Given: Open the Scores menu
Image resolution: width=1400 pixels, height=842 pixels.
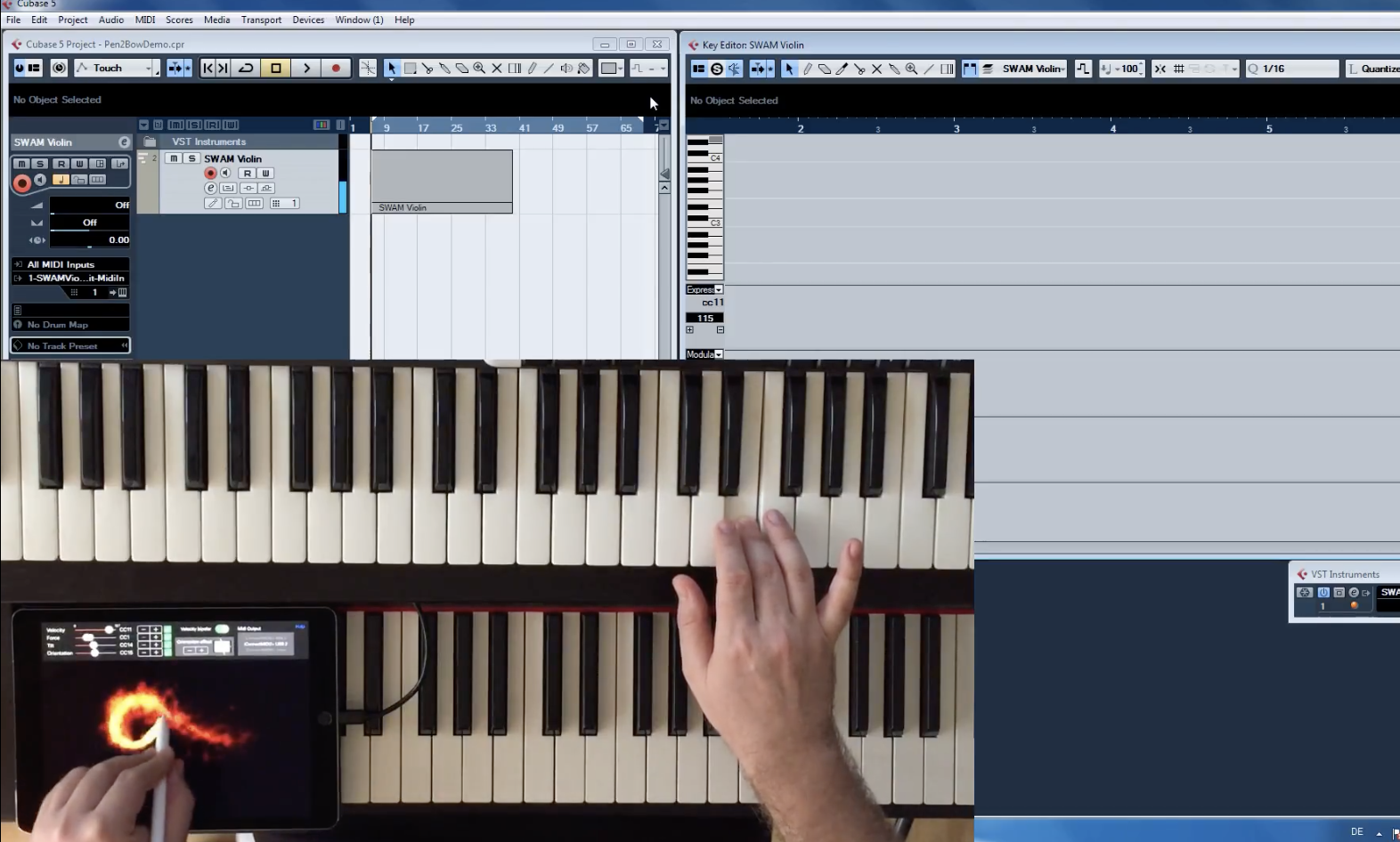Looking at the screenshot, I should point(179,20).
